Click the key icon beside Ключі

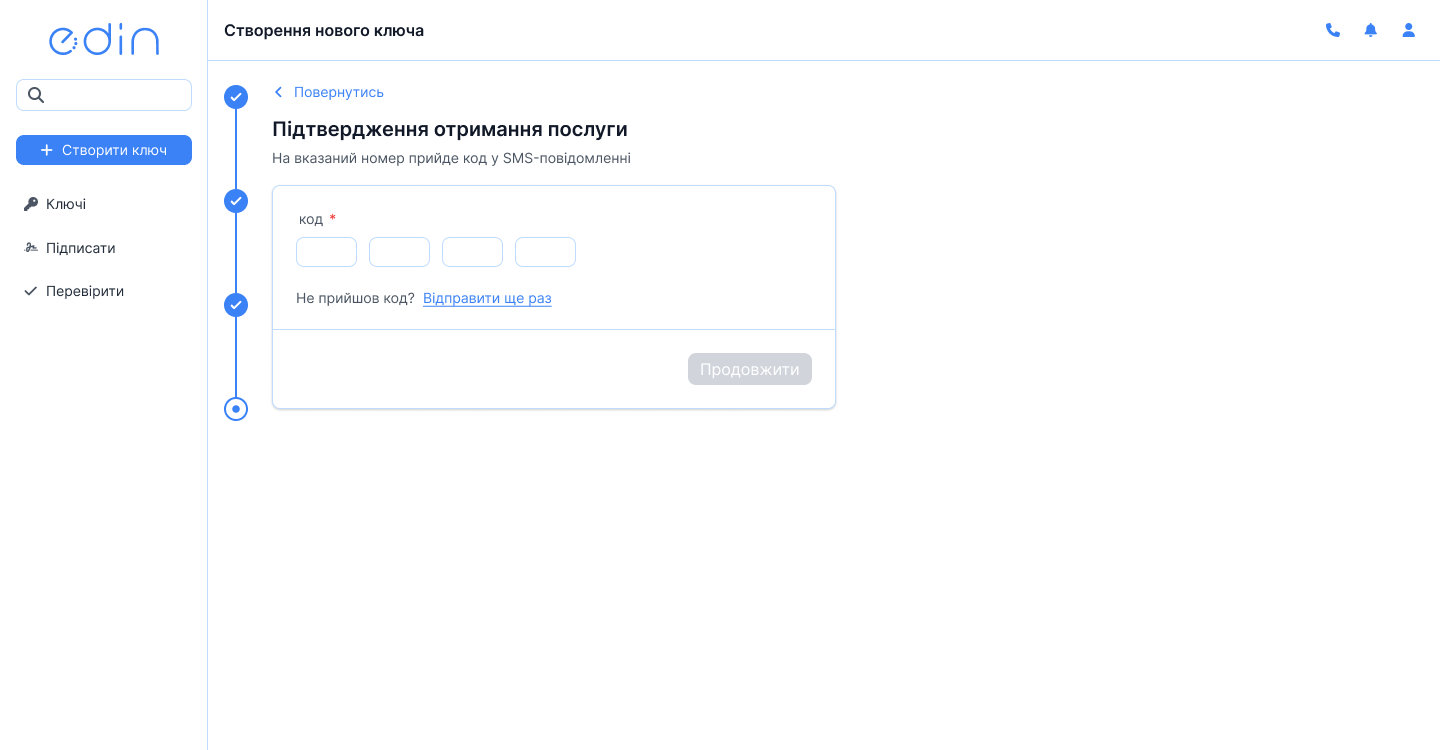(x=30, y=204)
